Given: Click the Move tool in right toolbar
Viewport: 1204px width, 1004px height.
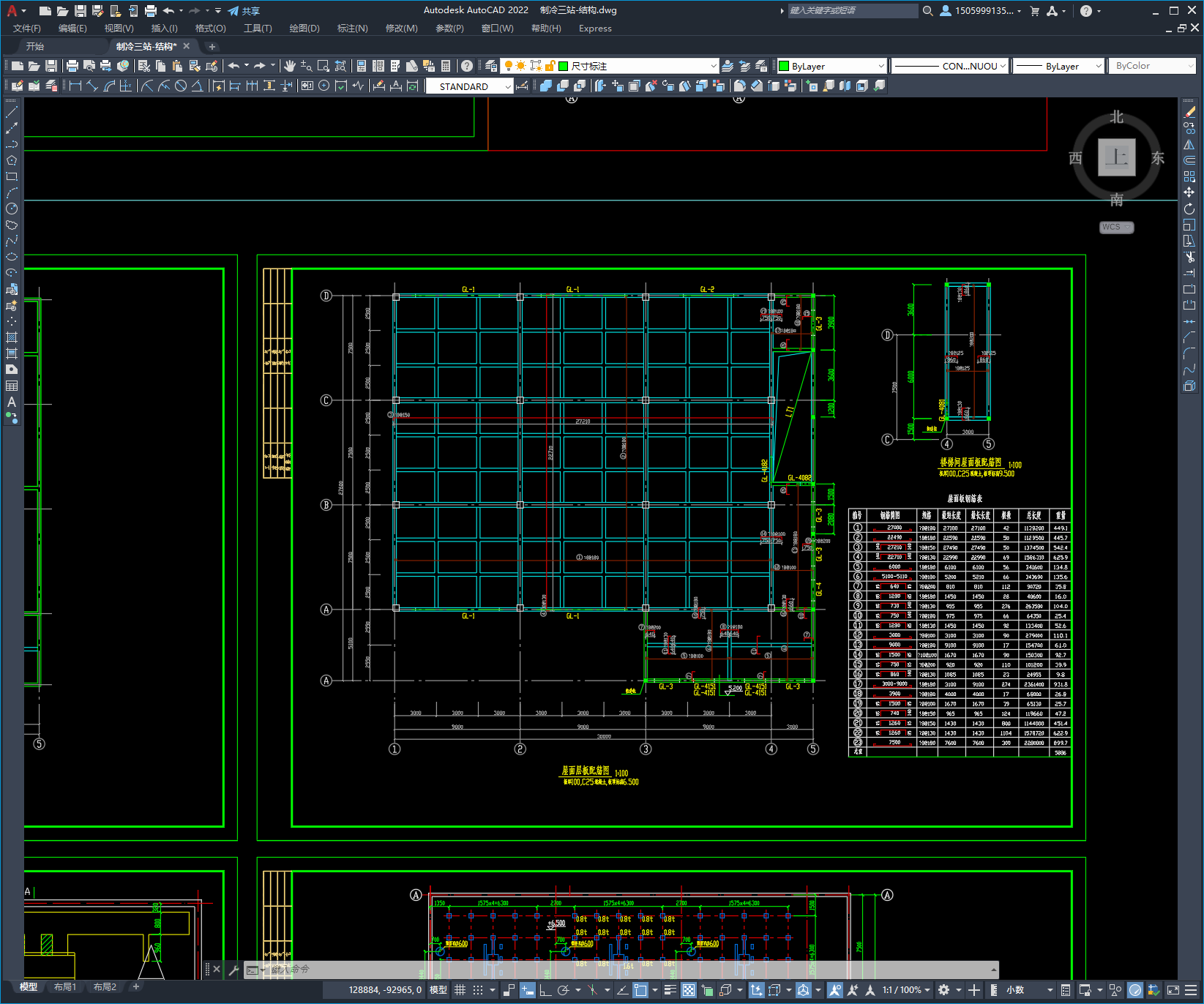Looking at the screenshot, I should 1189,192.
